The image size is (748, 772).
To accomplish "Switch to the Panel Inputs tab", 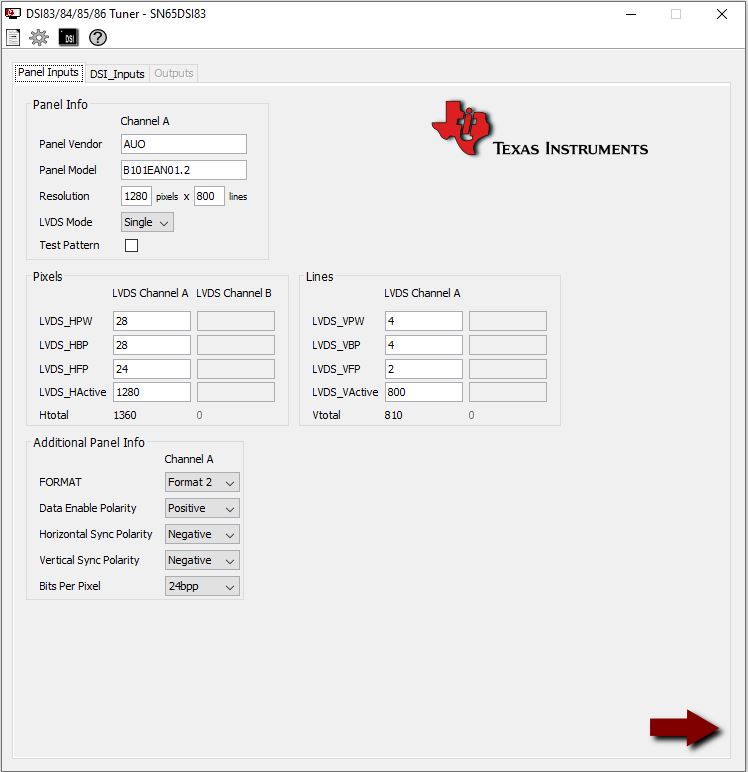I will coord(48,72).
